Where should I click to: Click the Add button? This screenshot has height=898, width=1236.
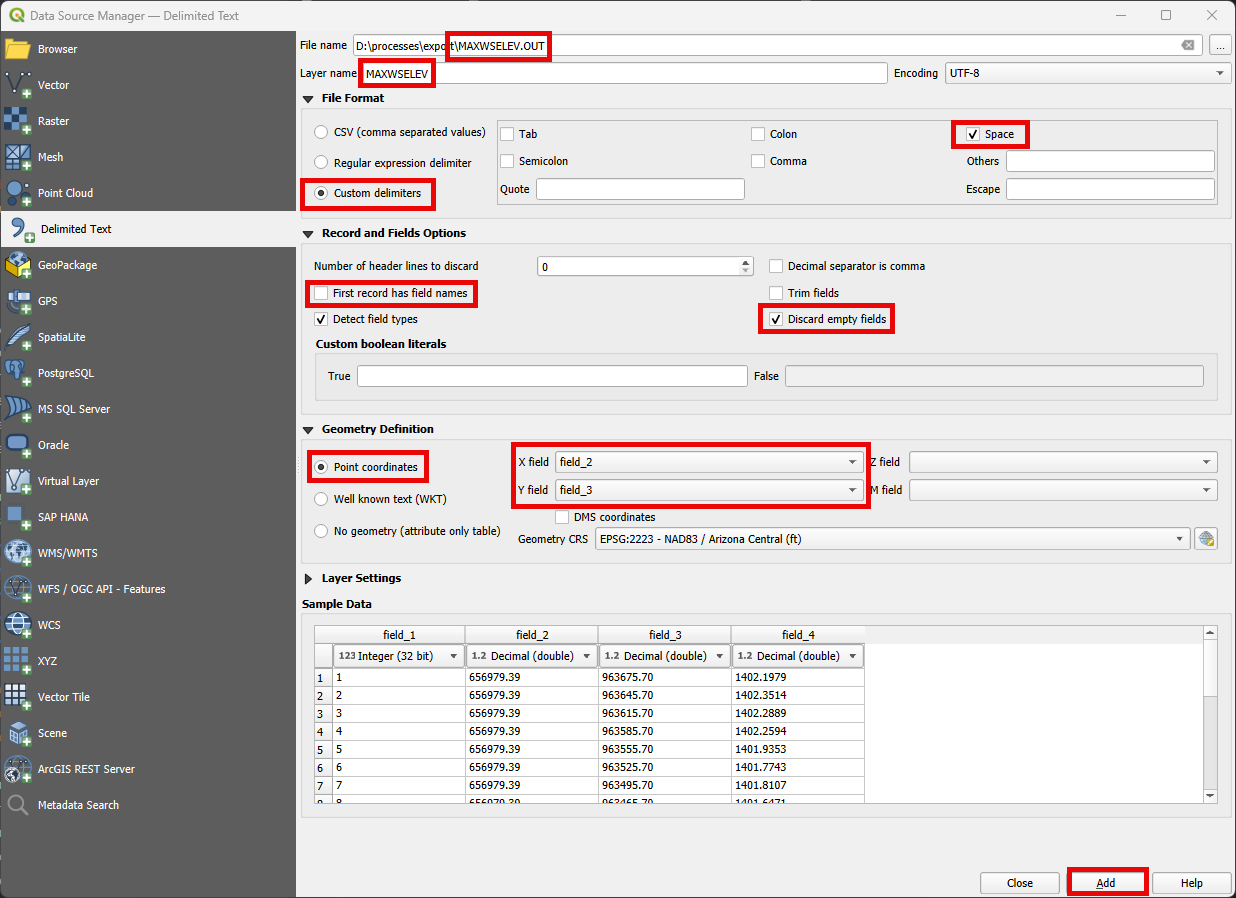[1106, 883]
